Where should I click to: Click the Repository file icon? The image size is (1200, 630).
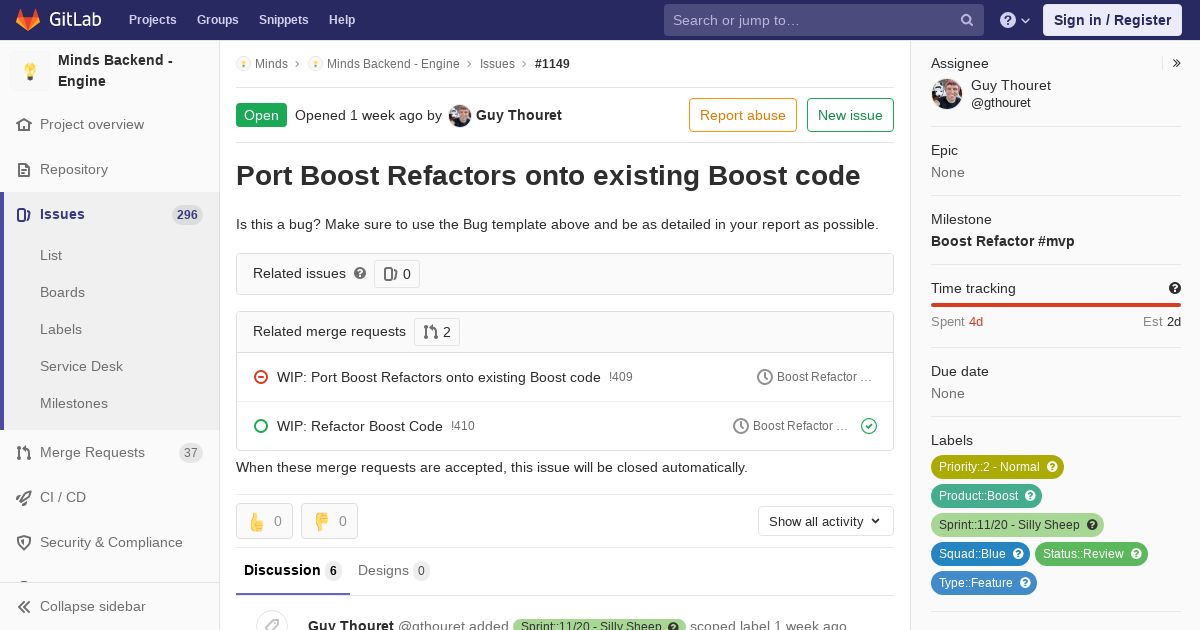pos(24,170)
